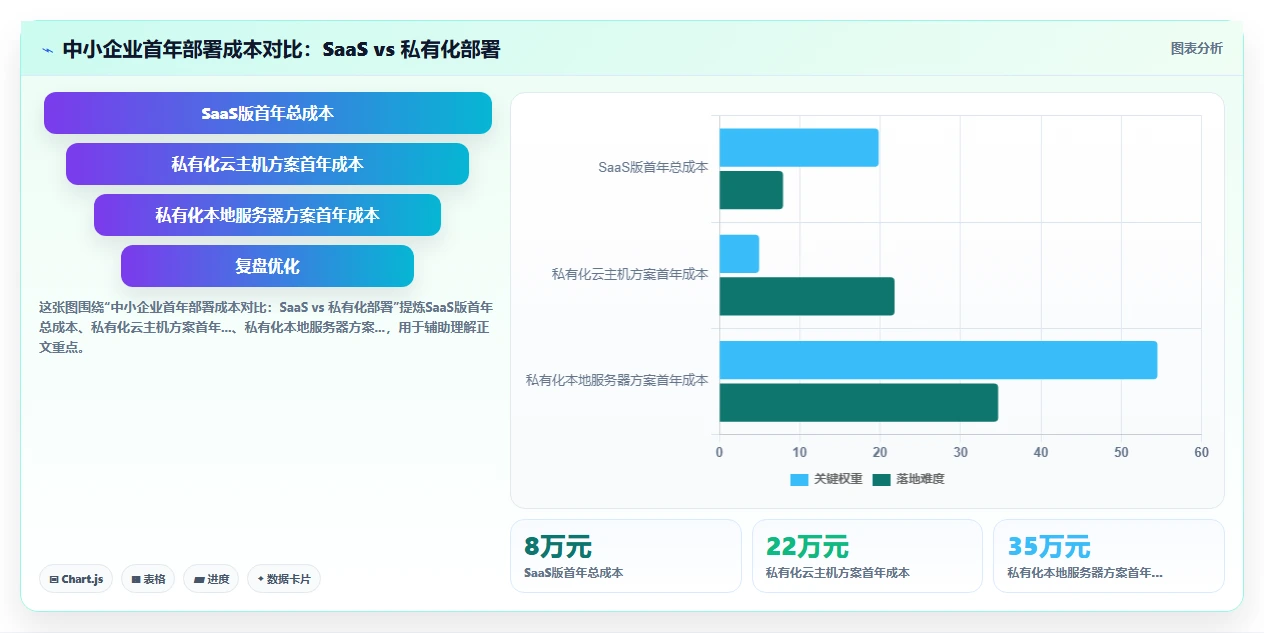Click the description paragraph beginning 这张图围绕
The height and width of the screenshot is (633, 1264).
coord(265,327)
